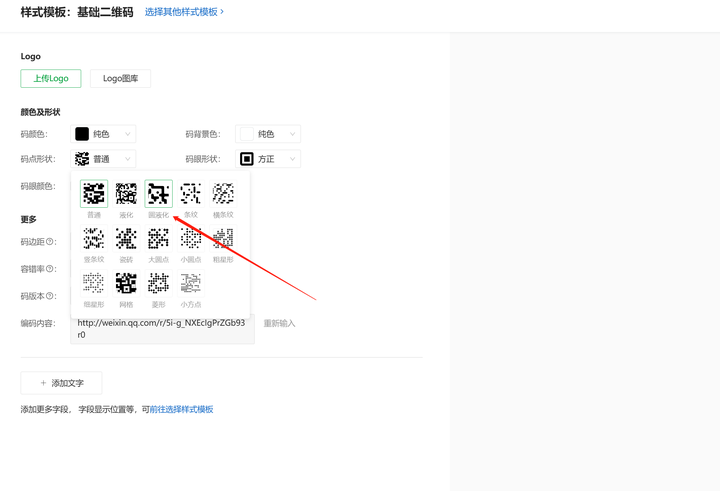Click the 编码内容 URL text field

pos(163,329)
